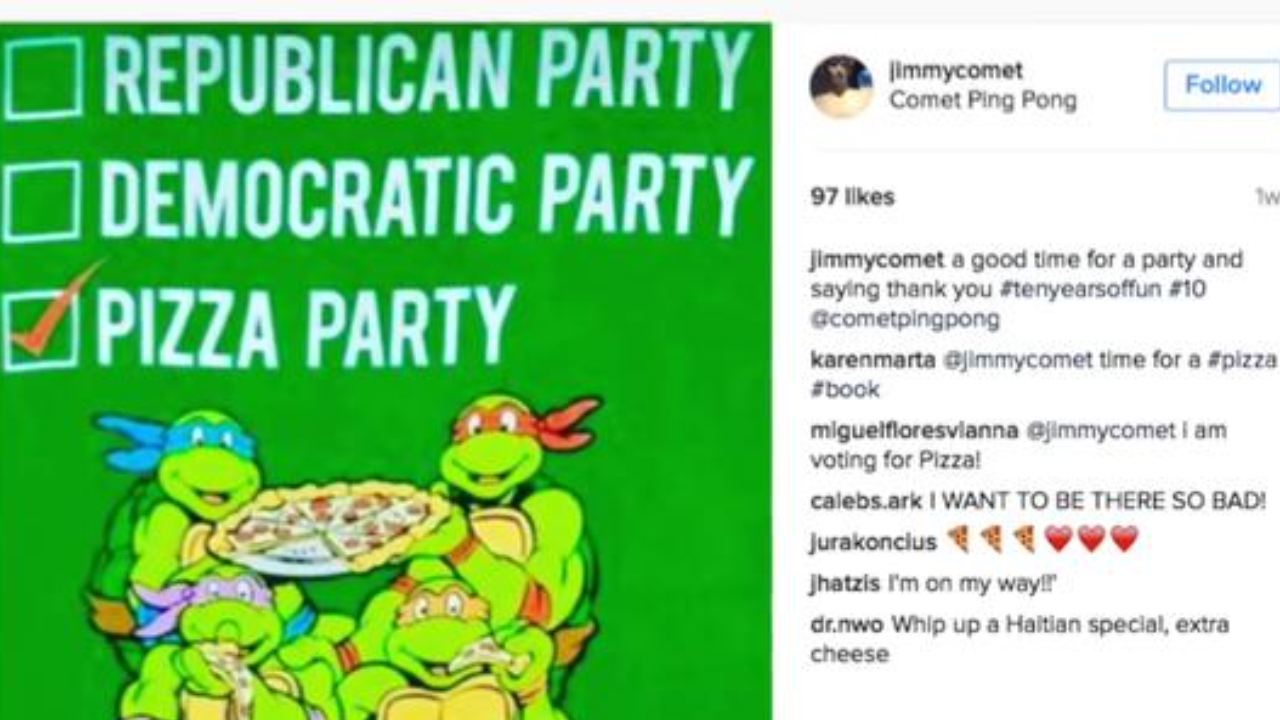Viewport: 1280px width, 720px height.
Task: Open jimmycomet profile avatar
Action: (840, 86)
